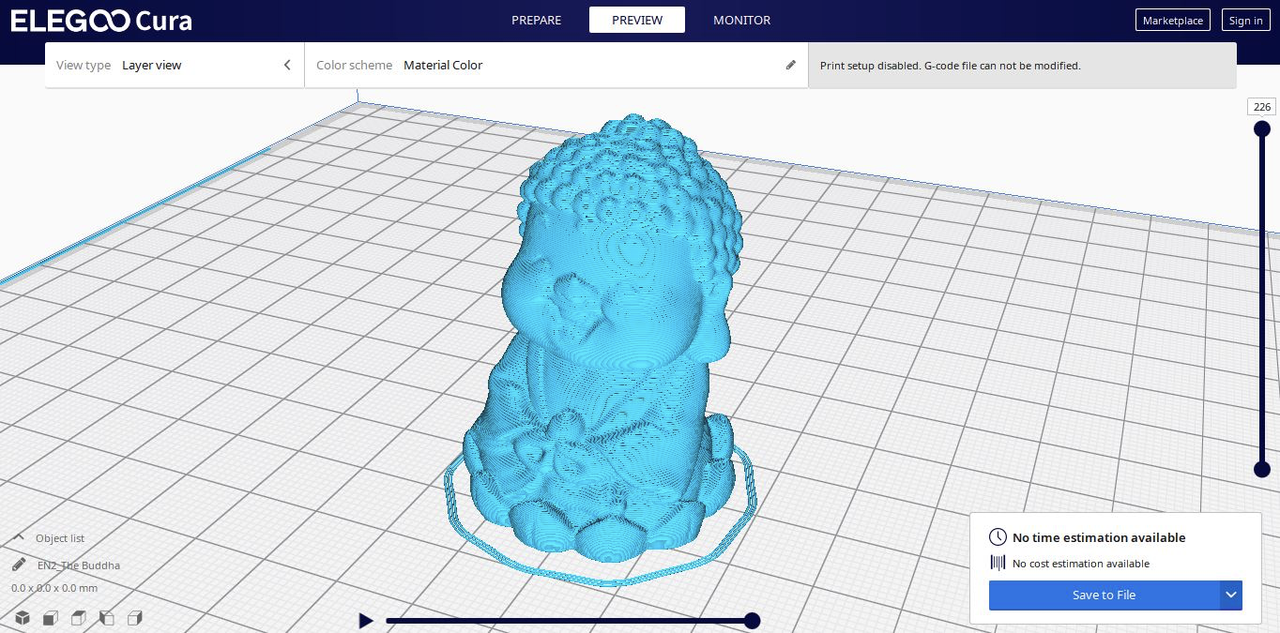Open Color scheme Material Color settings

[556, 65]
